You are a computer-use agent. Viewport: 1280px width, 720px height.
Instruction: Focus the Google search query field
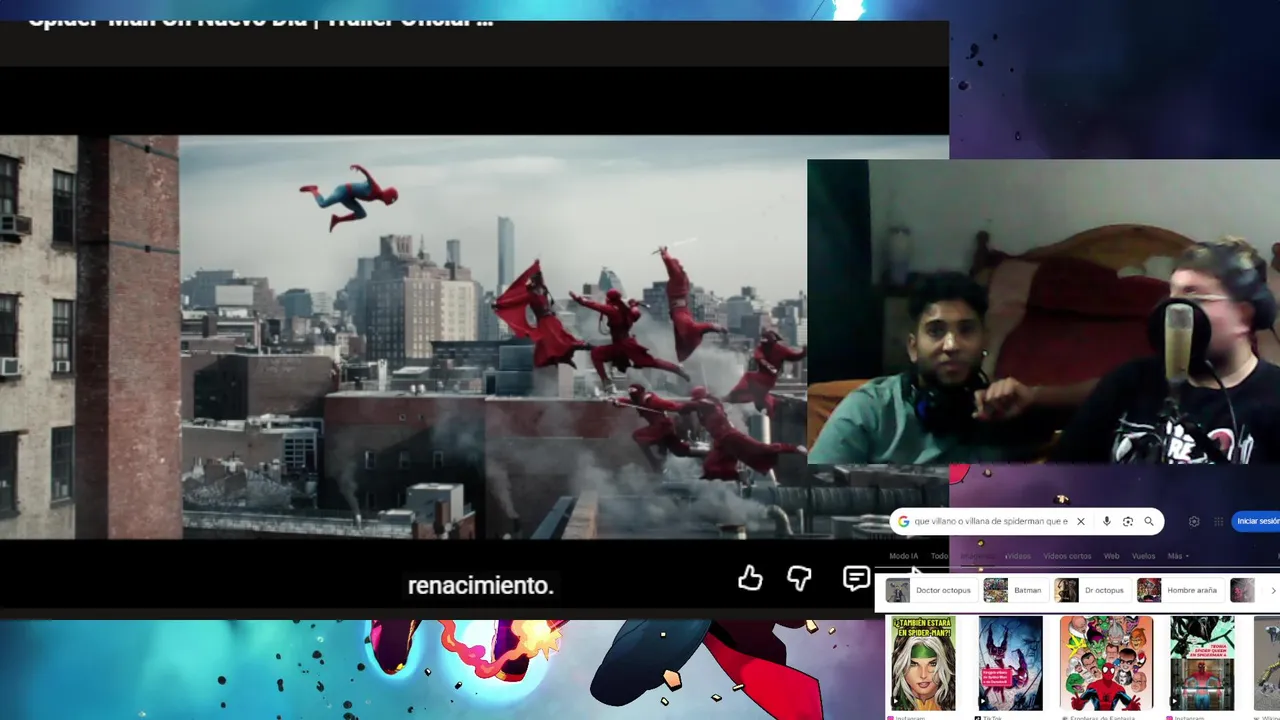coord(991,521)
